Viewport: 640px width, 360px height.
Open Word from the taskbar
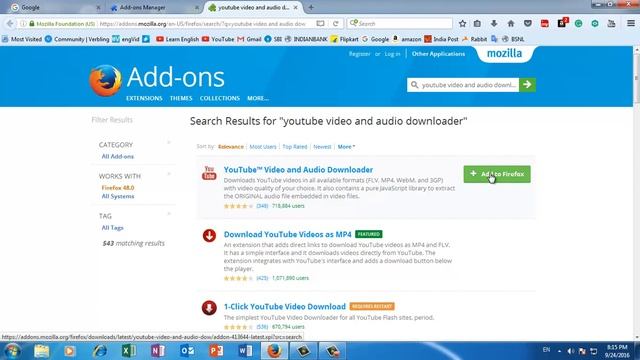(x=245, y=351)
